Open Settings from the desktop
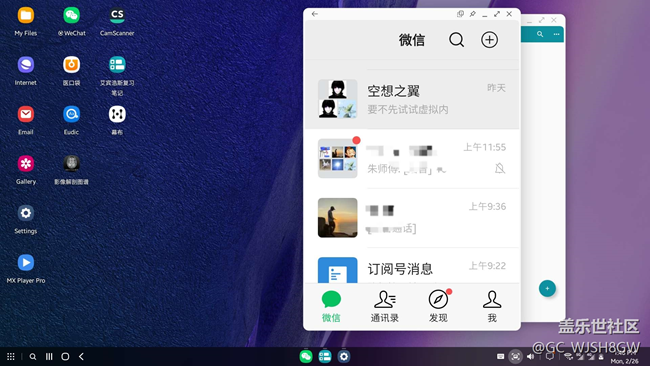Image resolution: width=650 pixels, height=366 pixels. coord(26,213)
